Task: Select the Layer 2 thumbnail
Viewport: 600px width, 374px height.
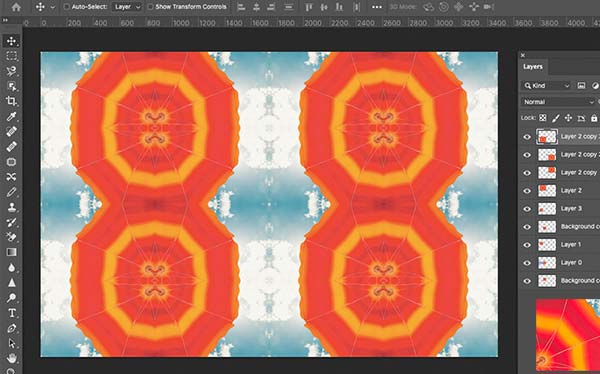Action: point(547,190)
